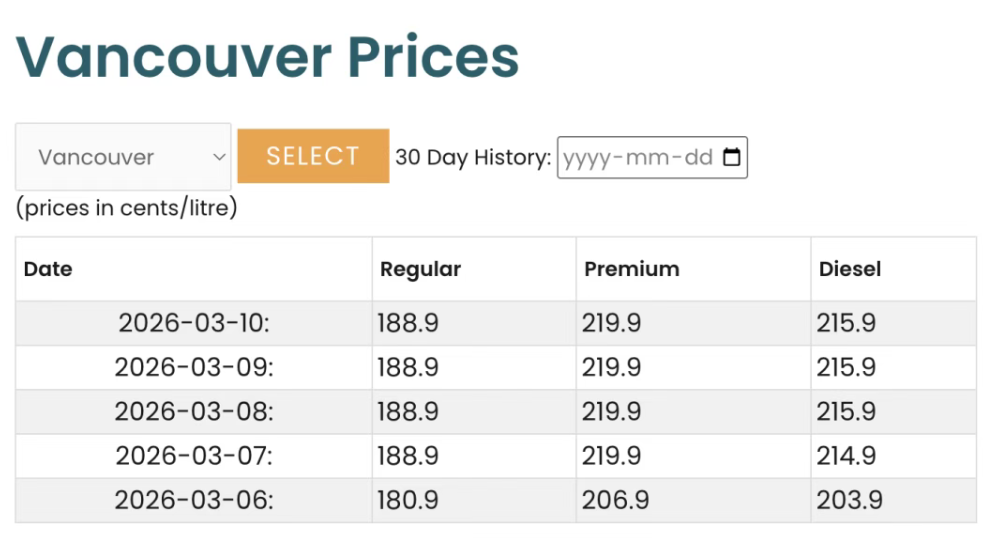The image size is (993, 546).
Task: Focus the 30 Day History date field
Action: 638,158
